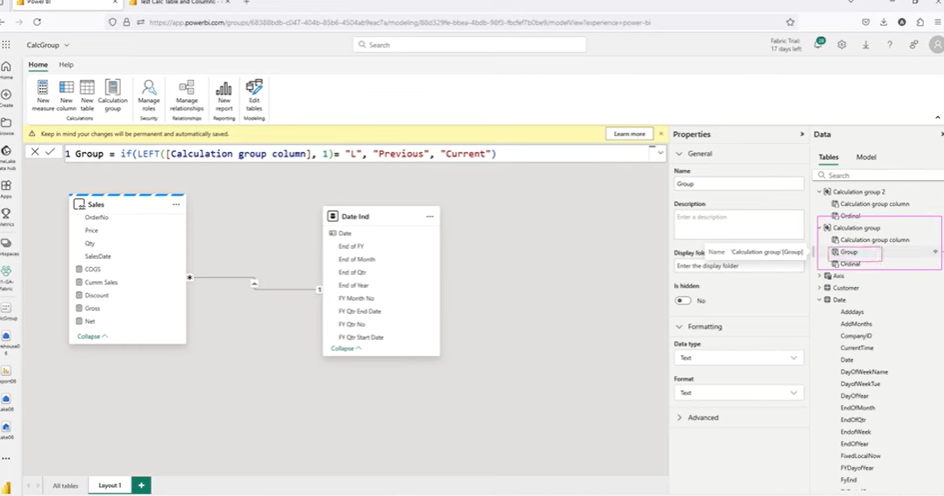Open Apps in the left sidebar
Image resolution: width=944 pixels, height=496 pixels.
point(6,189)
